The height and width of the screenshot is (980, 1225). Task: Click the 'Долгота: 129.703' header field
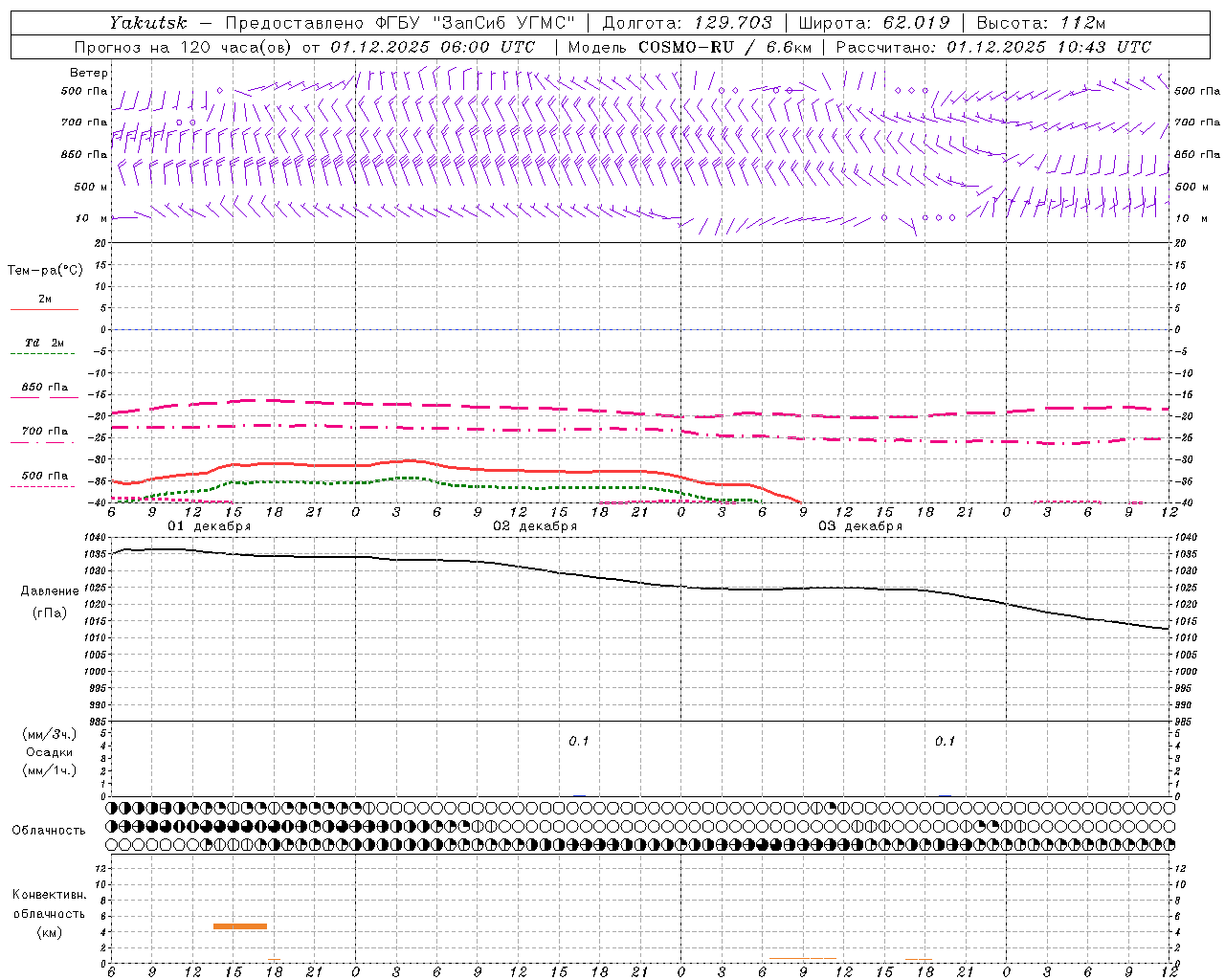(687, 23)
